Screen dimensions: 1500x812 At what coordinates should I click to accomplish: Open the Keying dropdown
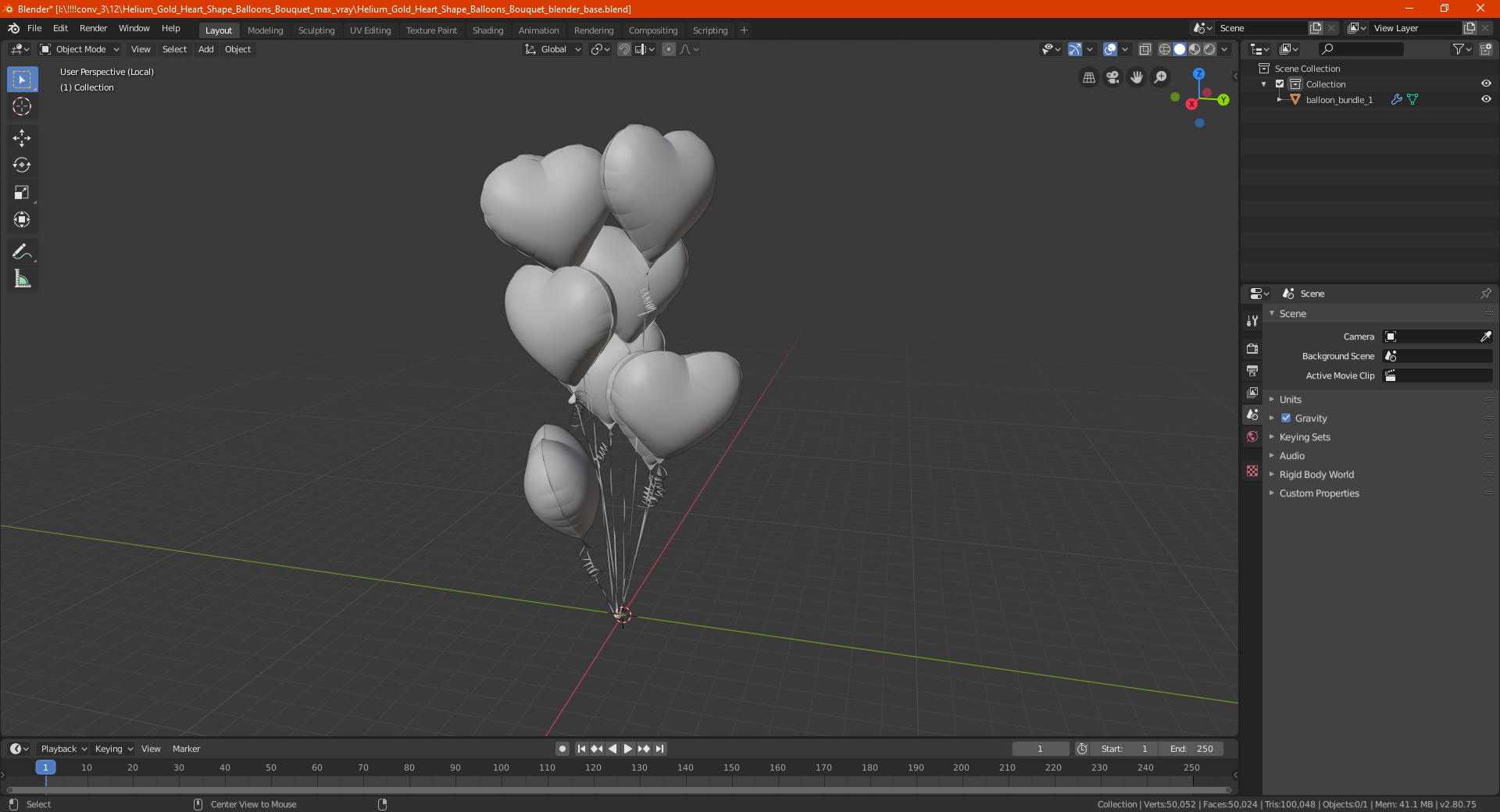tap(113, 749)
